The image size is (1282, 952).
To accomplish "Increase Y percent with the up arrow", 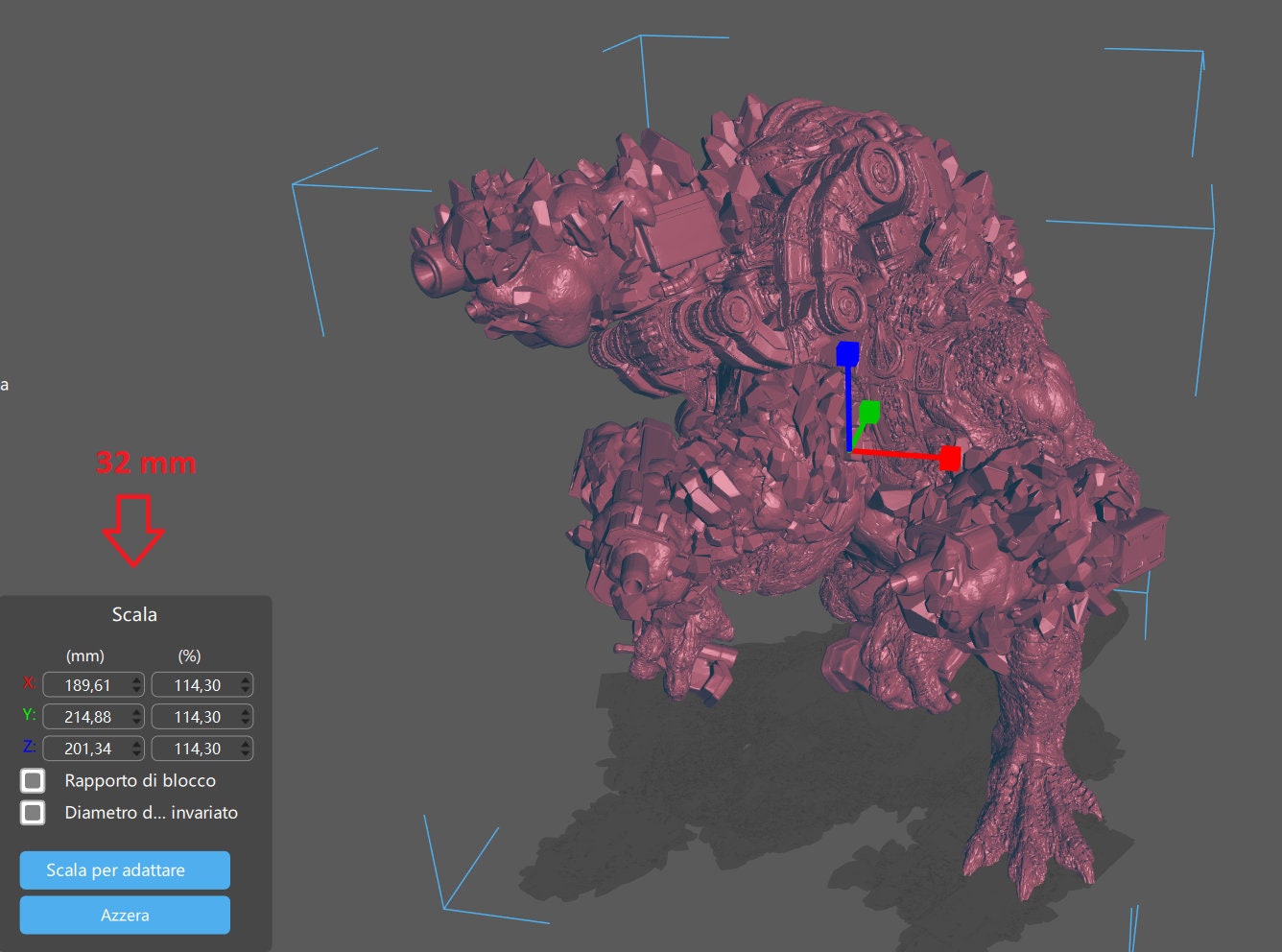I will point(246,711).
